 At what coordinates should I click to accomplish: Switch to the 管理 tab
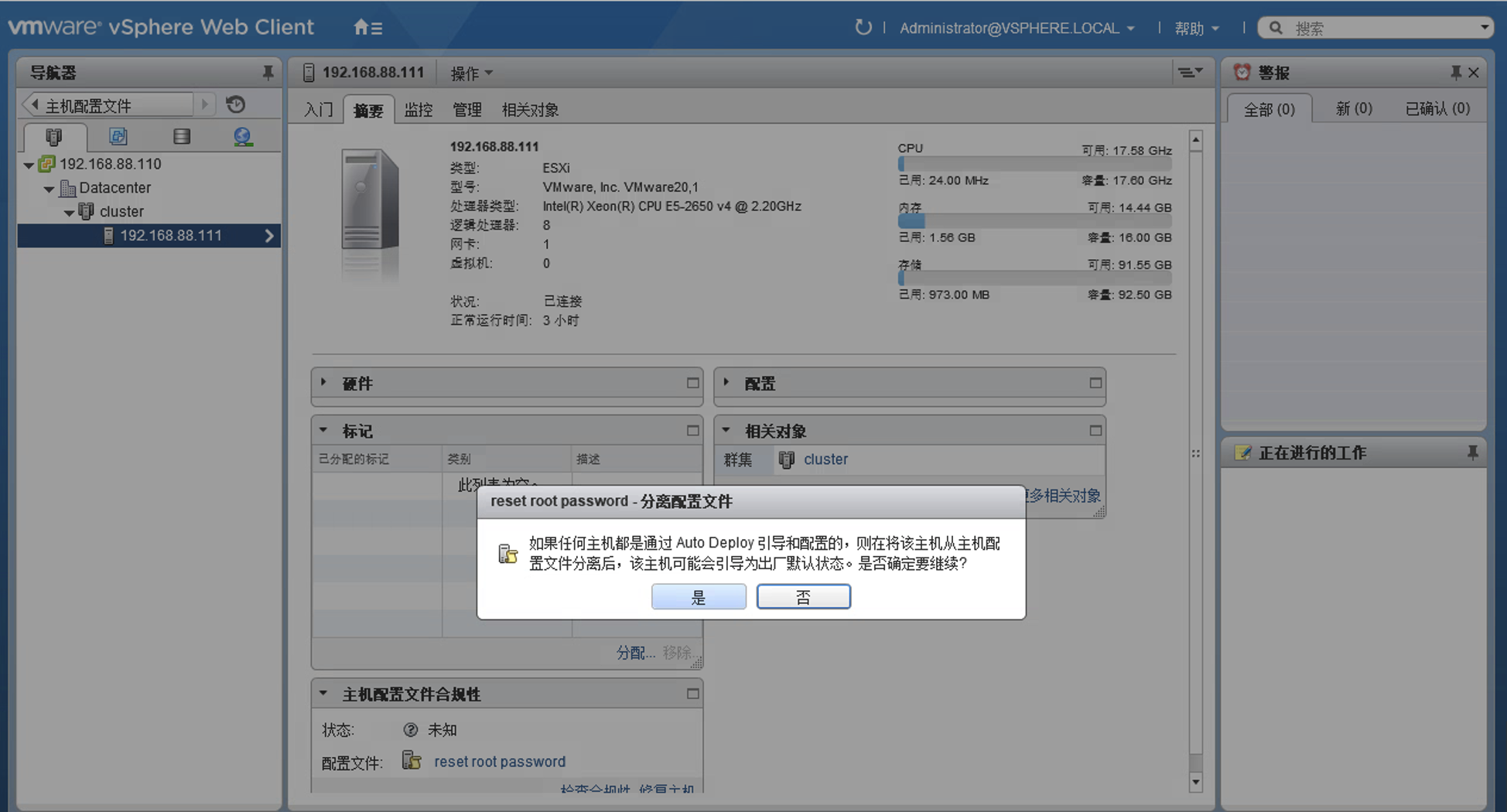467,110
